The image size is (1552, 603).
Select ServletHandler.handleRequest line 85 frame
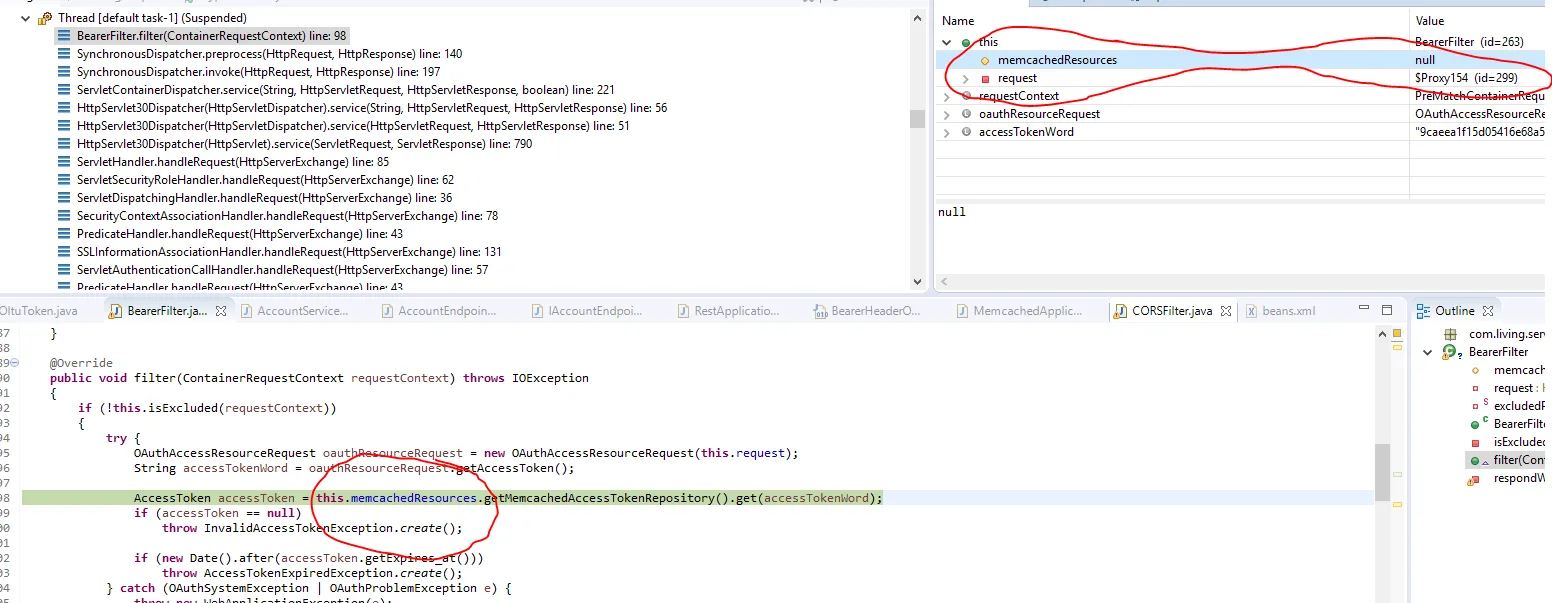click(x=233, y=162)
